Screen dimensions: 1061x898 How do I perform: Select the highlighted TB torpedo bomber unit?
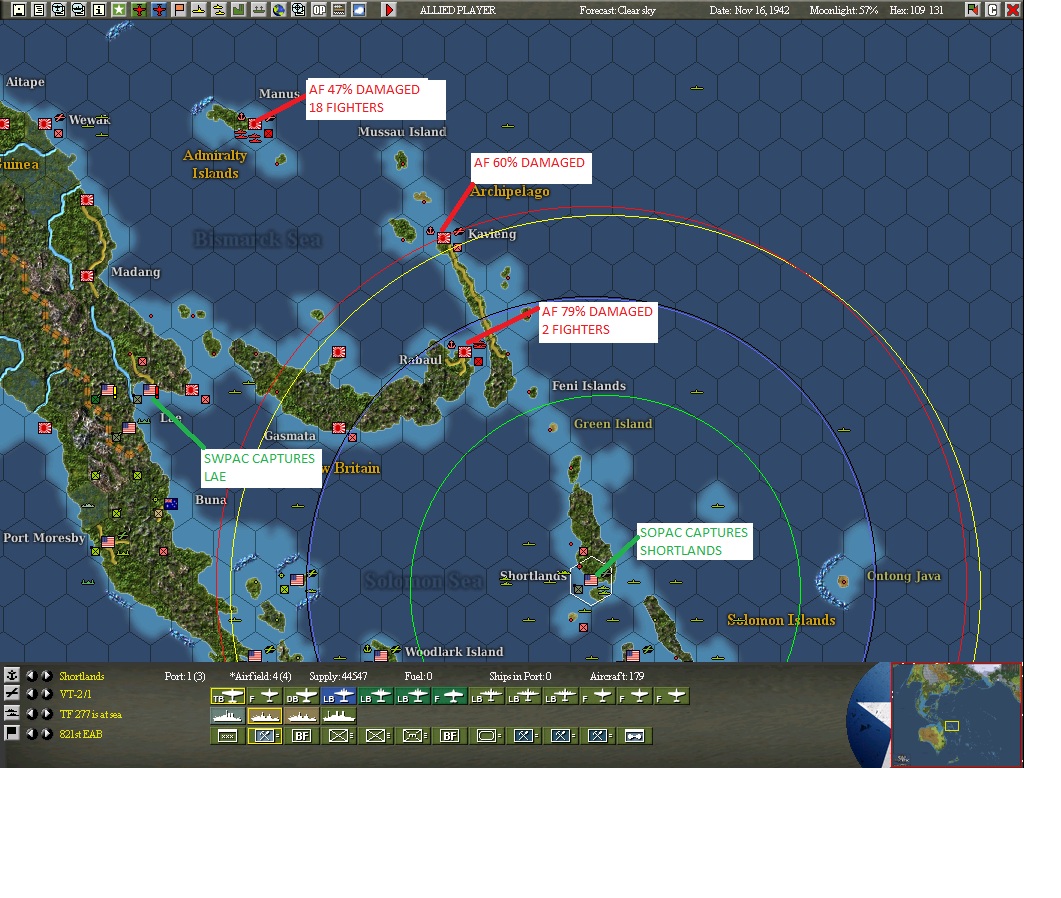click(x=227, y=696)
